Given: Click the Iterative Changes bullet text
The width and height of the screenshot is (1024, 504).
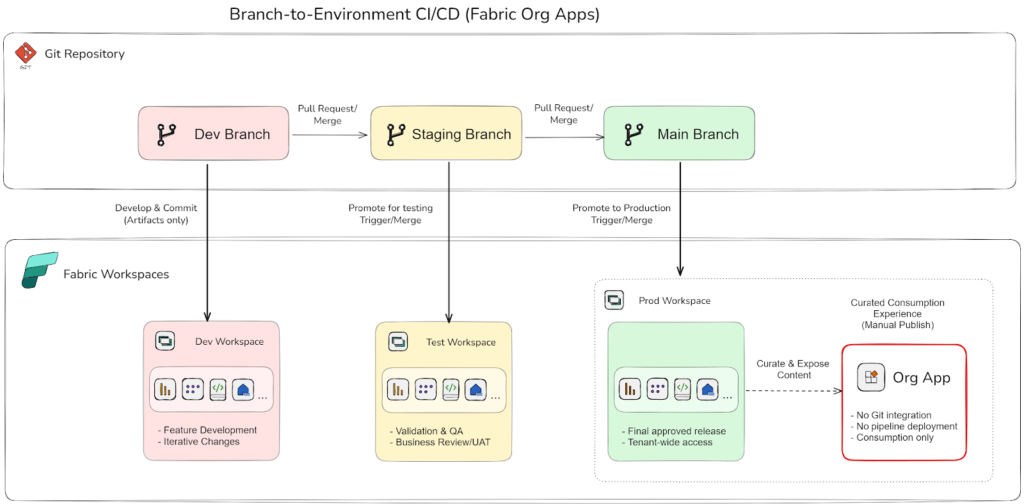Looking at the screenshot, I should pos(199,441).
